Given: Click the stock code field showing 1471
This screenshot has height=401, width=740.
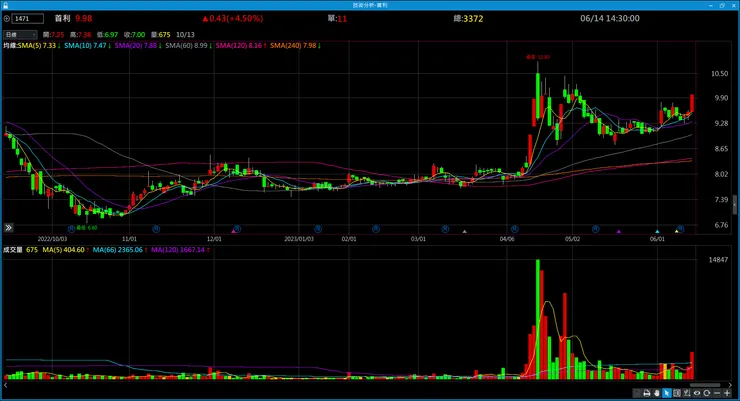Looking at the screenshot, I should tap(27, 19).
